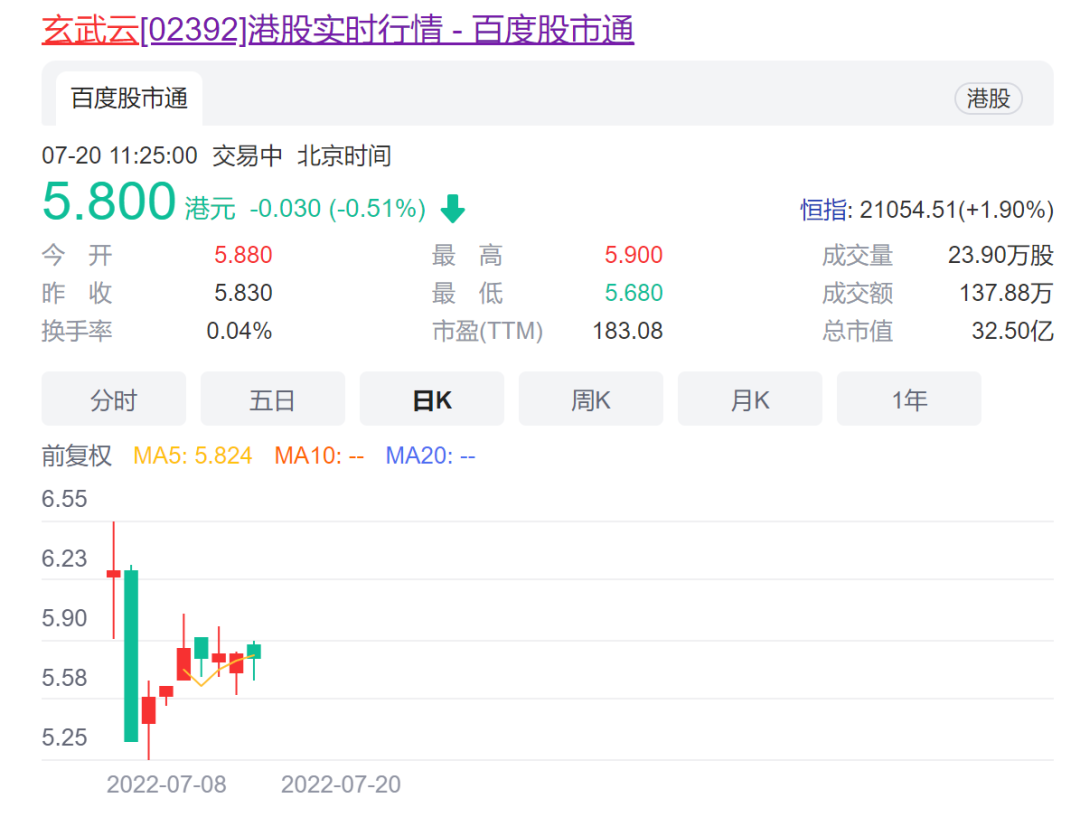Click the tall green candlestick on chart
Image resolution: width=1080 pixels, height=817 pixels.
pos(131,655)
